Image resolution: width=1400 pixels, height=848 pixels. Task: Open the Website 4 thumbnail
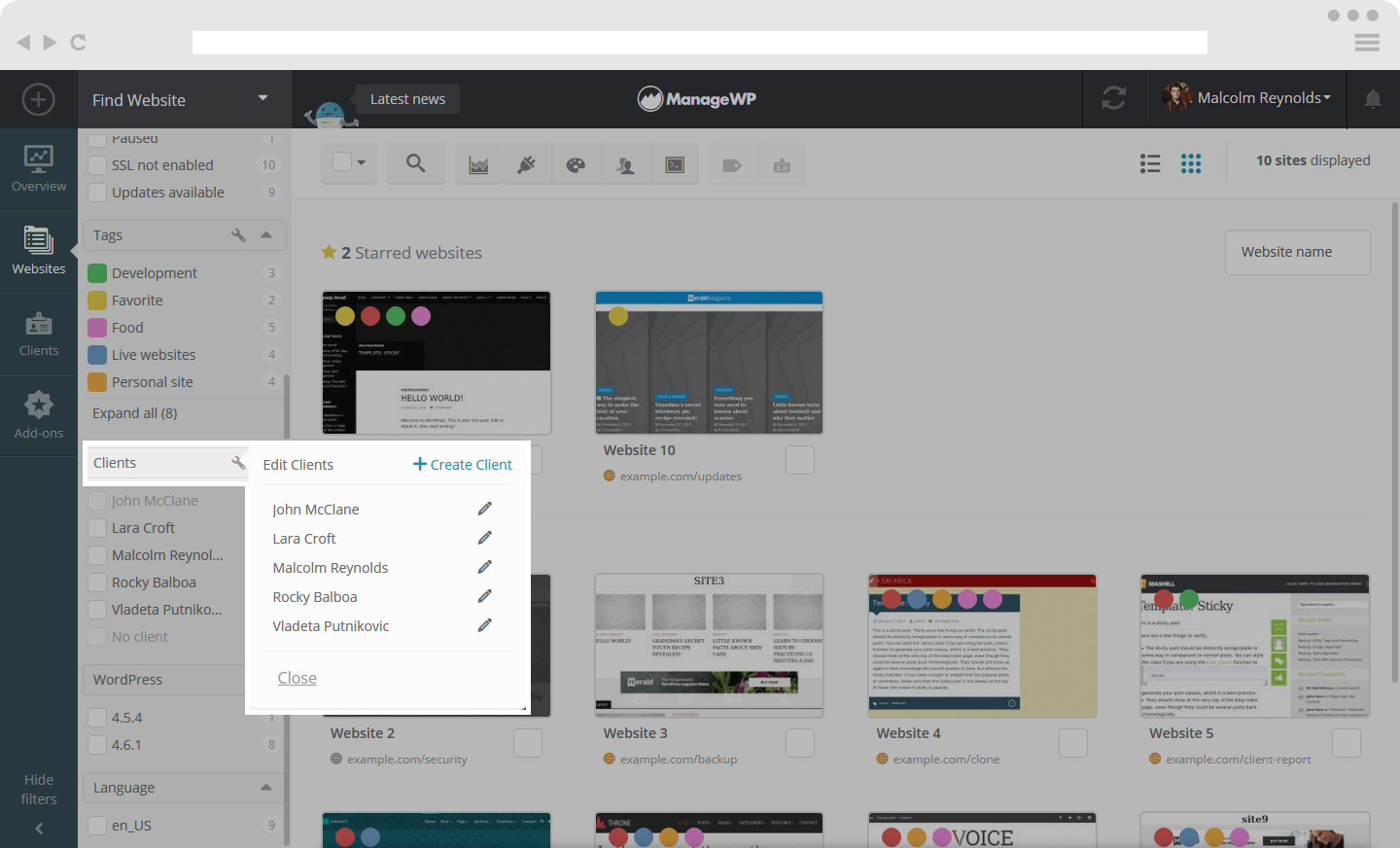point(982,646)
